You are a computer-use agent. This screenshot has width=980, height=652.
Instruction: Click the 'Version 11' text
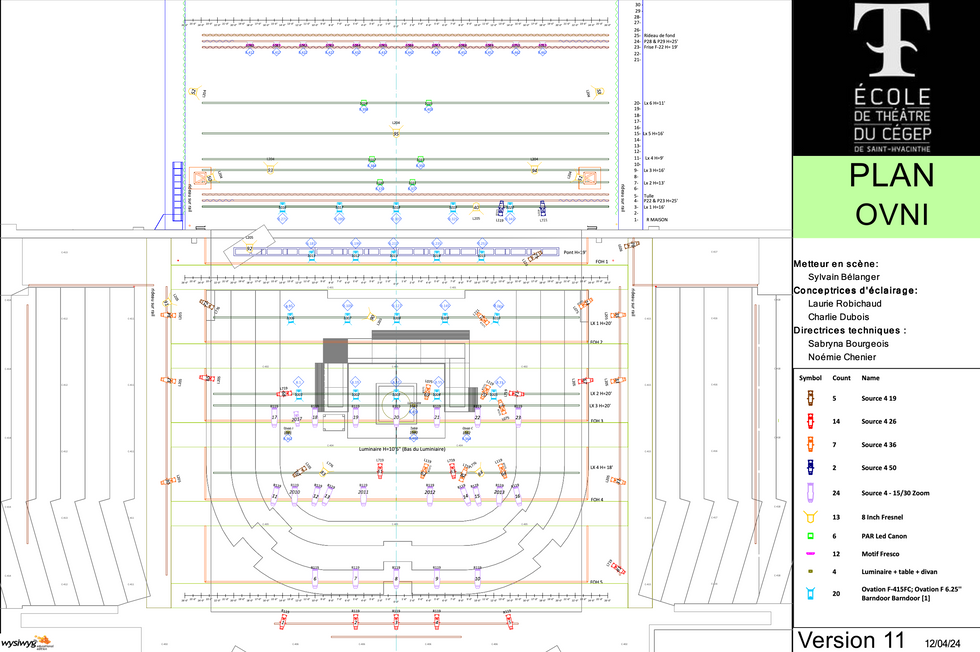click(851, 640)
